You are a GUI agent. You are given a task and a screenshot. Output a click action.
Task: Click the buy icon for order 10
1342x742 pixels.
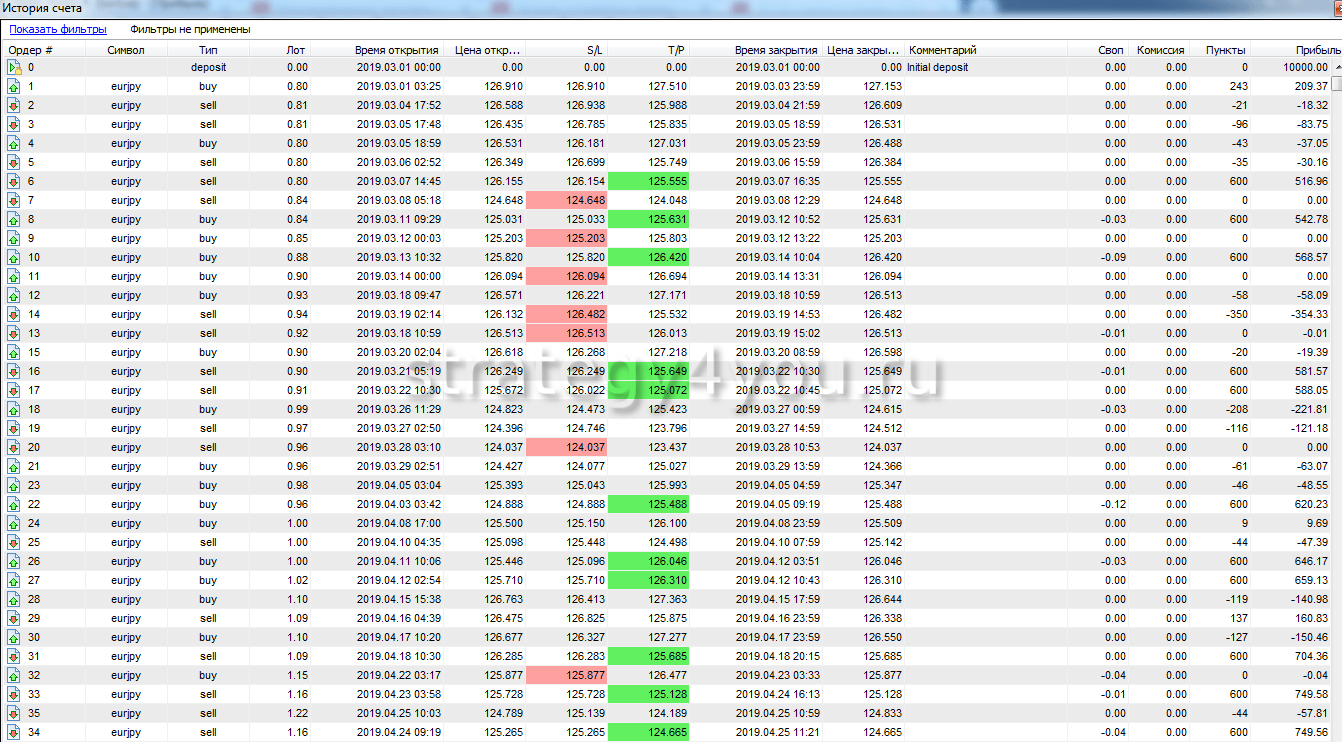click(14, 258)
